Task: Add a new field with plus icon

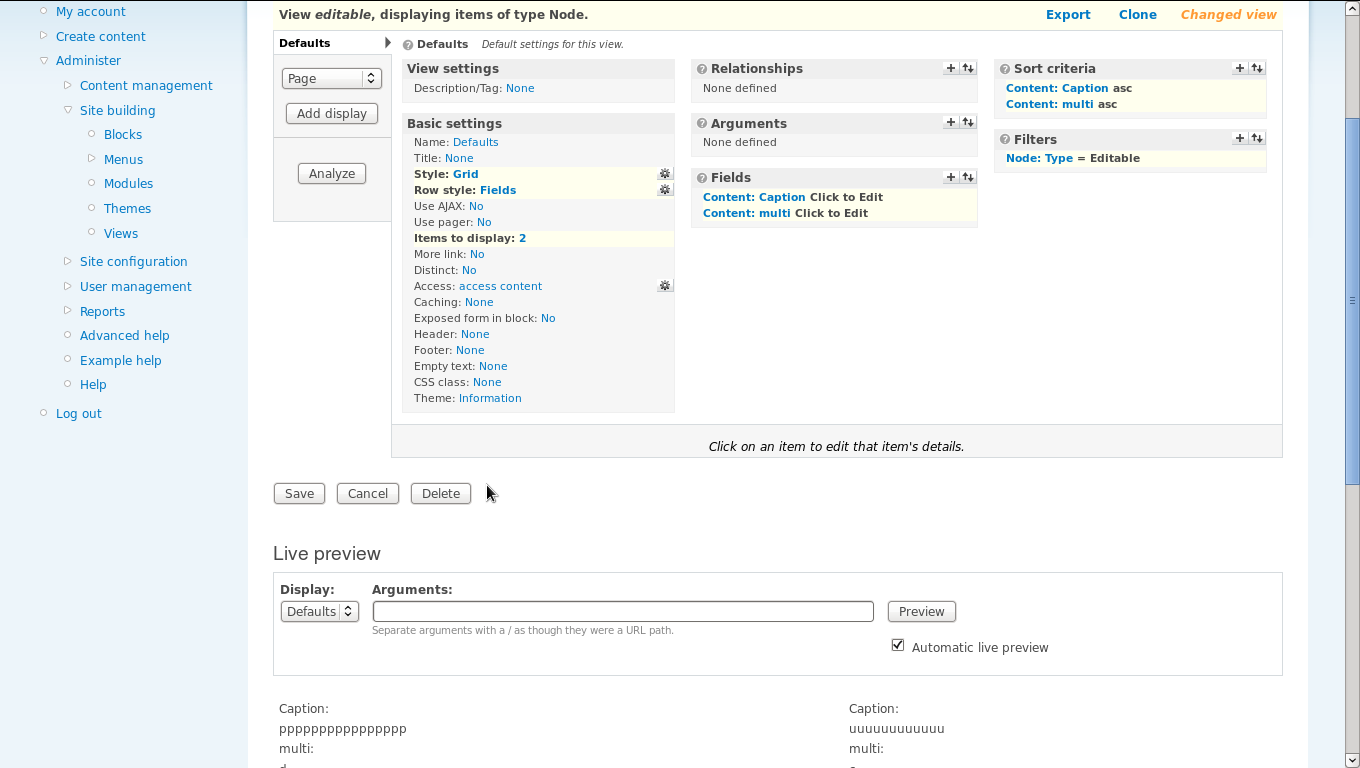Action: point(950,177)
